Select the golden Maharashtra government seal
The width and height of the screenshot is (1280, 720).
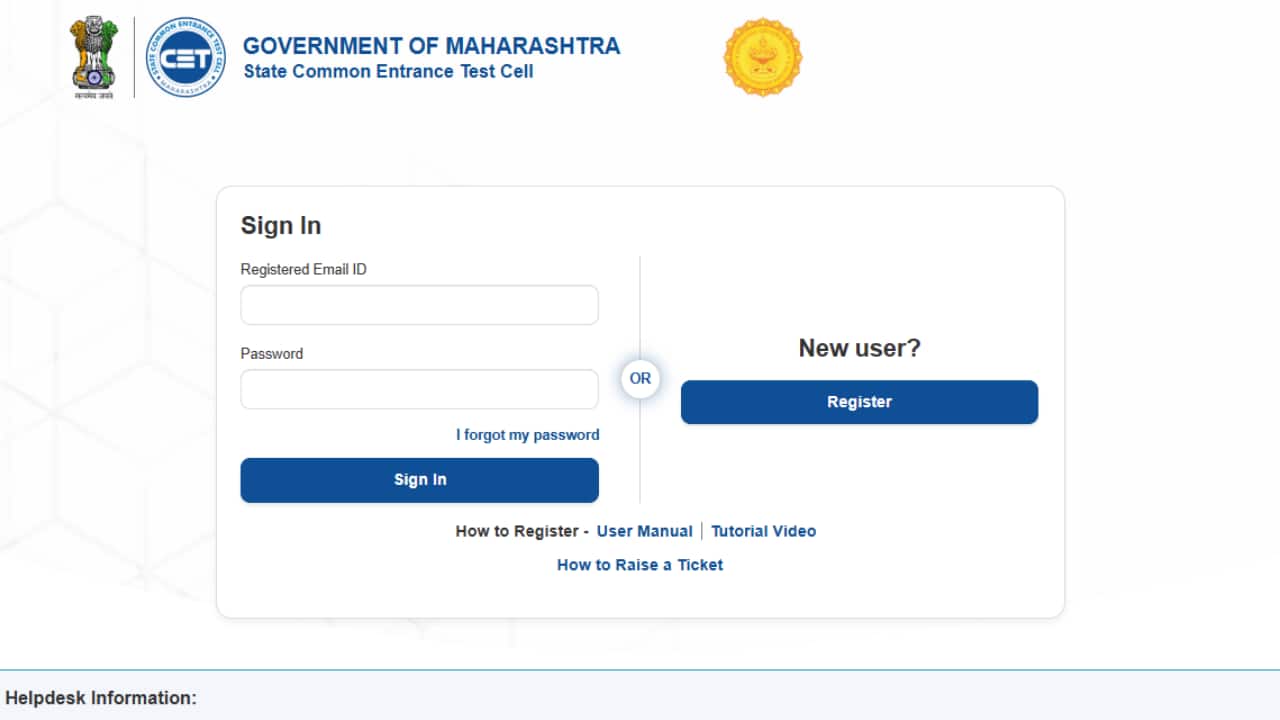pyautogui.click(x=763, y=57)
